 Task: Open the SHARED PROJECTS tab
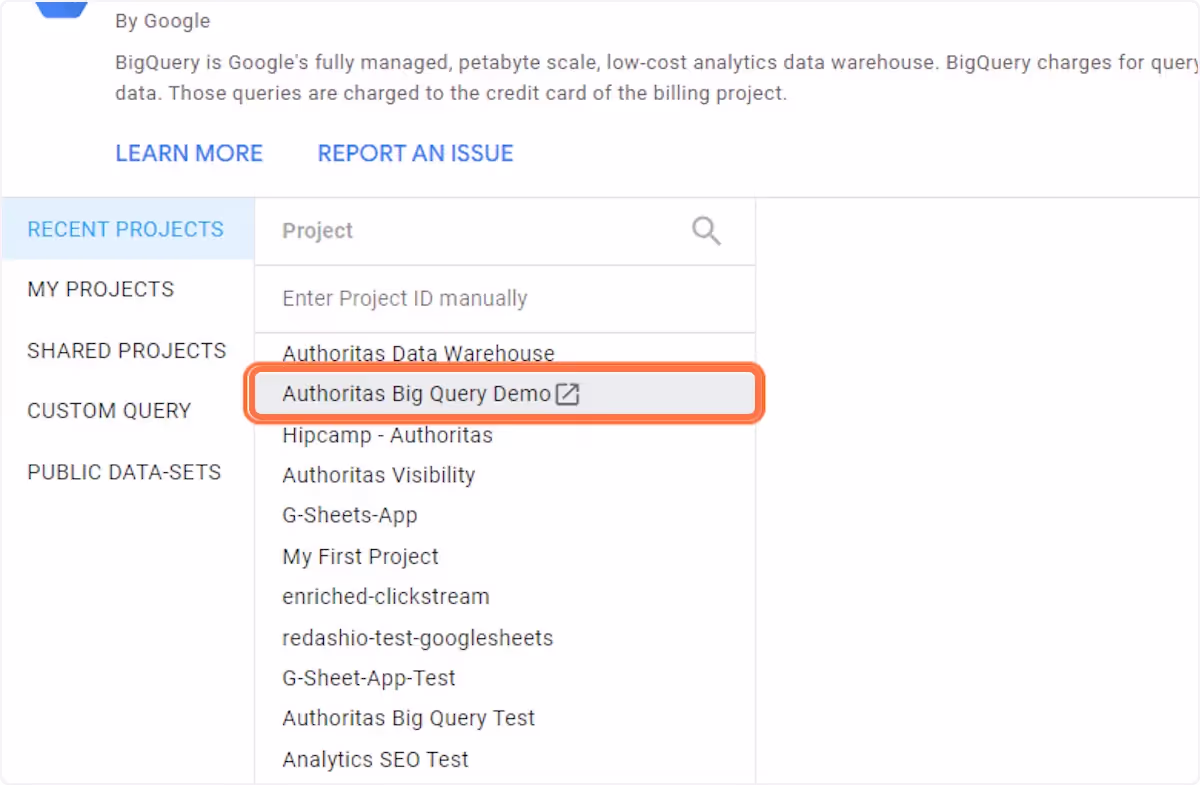click(128, 351)
